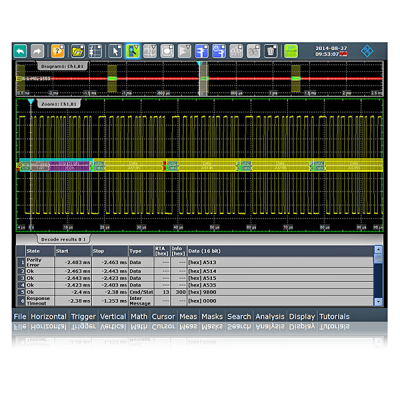The image size is (400, 400).
Task: Click the Data (16 bit) column header
Action: [x=280, y=251]
